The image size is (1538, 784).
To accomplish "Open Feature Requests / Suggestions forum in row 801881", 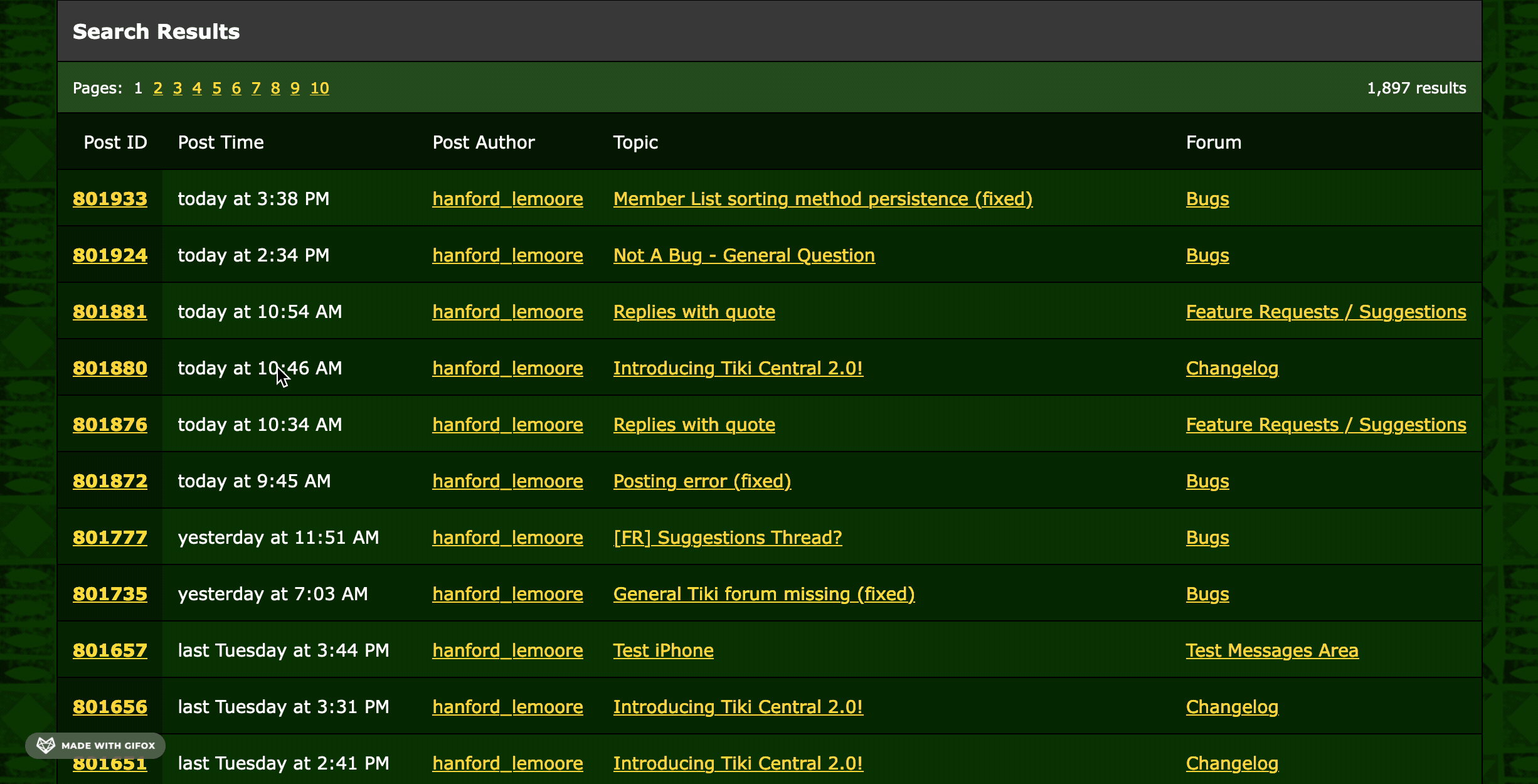I will coord(1326,312).
